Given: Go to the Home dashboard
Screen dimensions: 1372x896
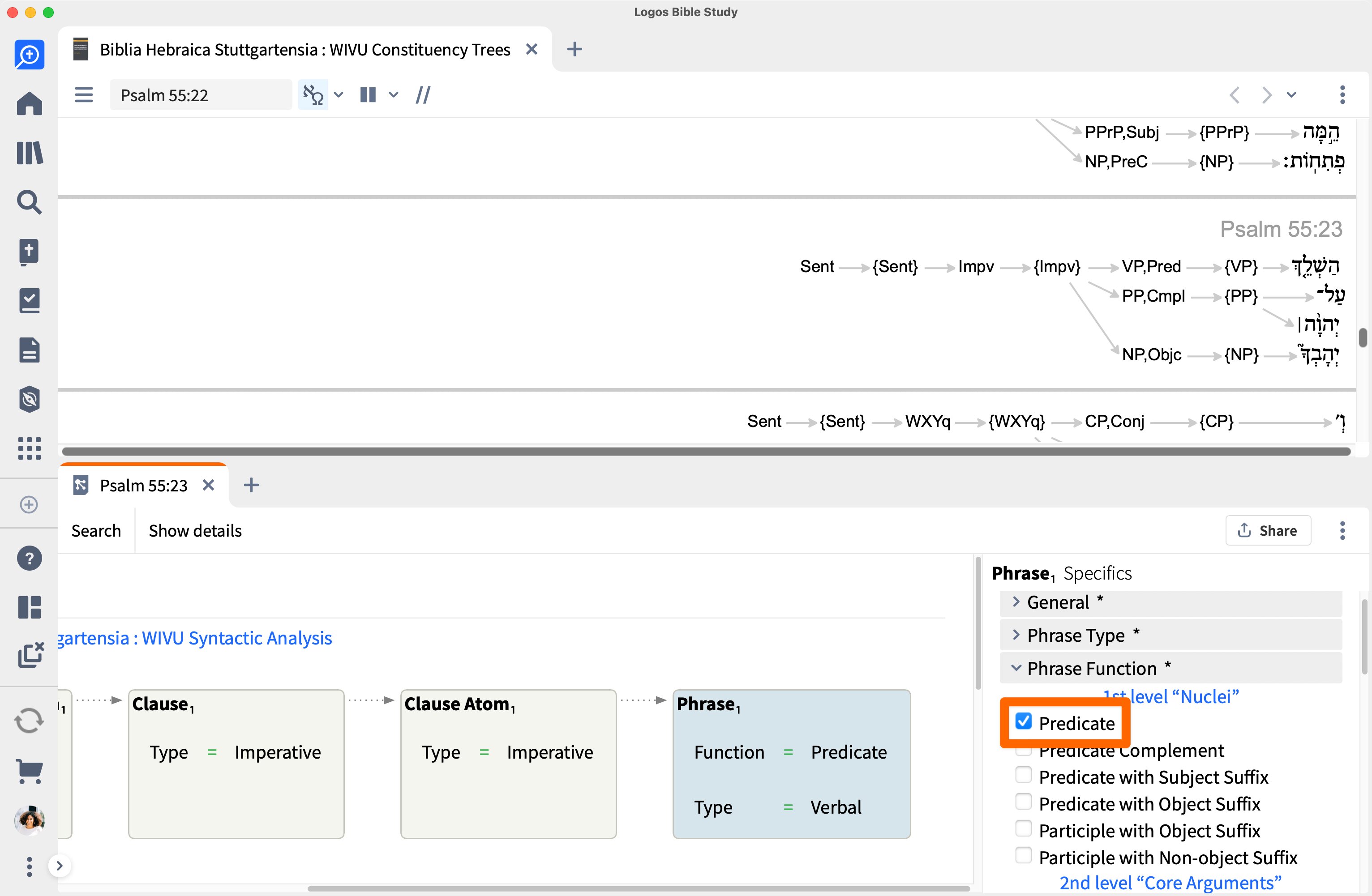Looking at the screenshot, I should 30,104.
